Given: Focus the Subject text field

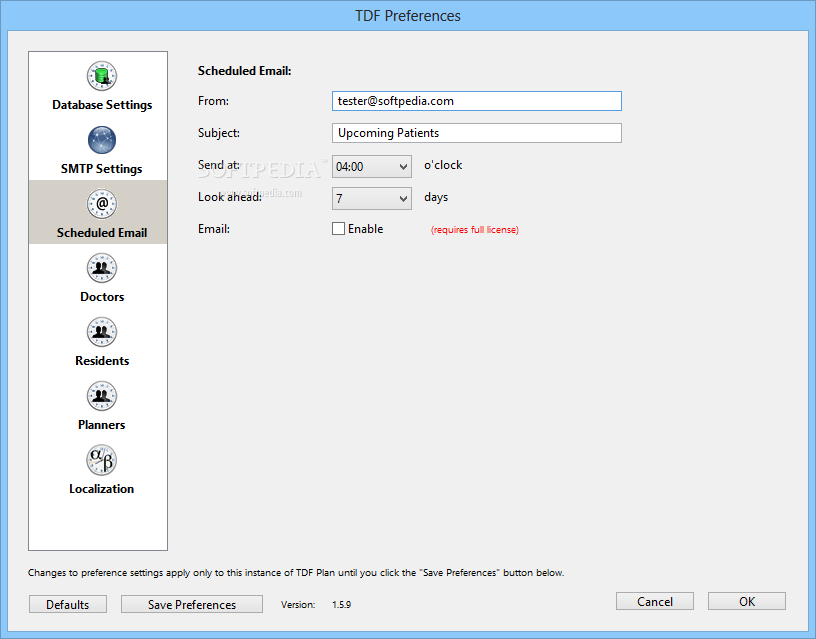Looking at the screenshot, I should pos(477,133).
